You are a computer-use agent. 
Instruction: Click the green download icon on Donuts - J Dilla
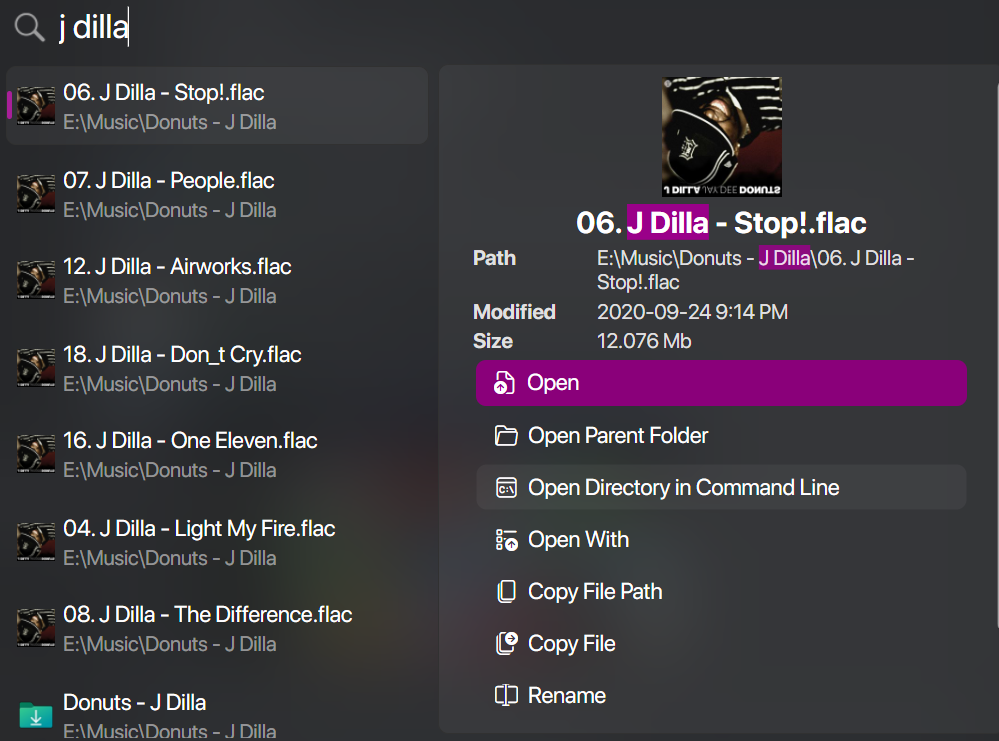point(36,716)
